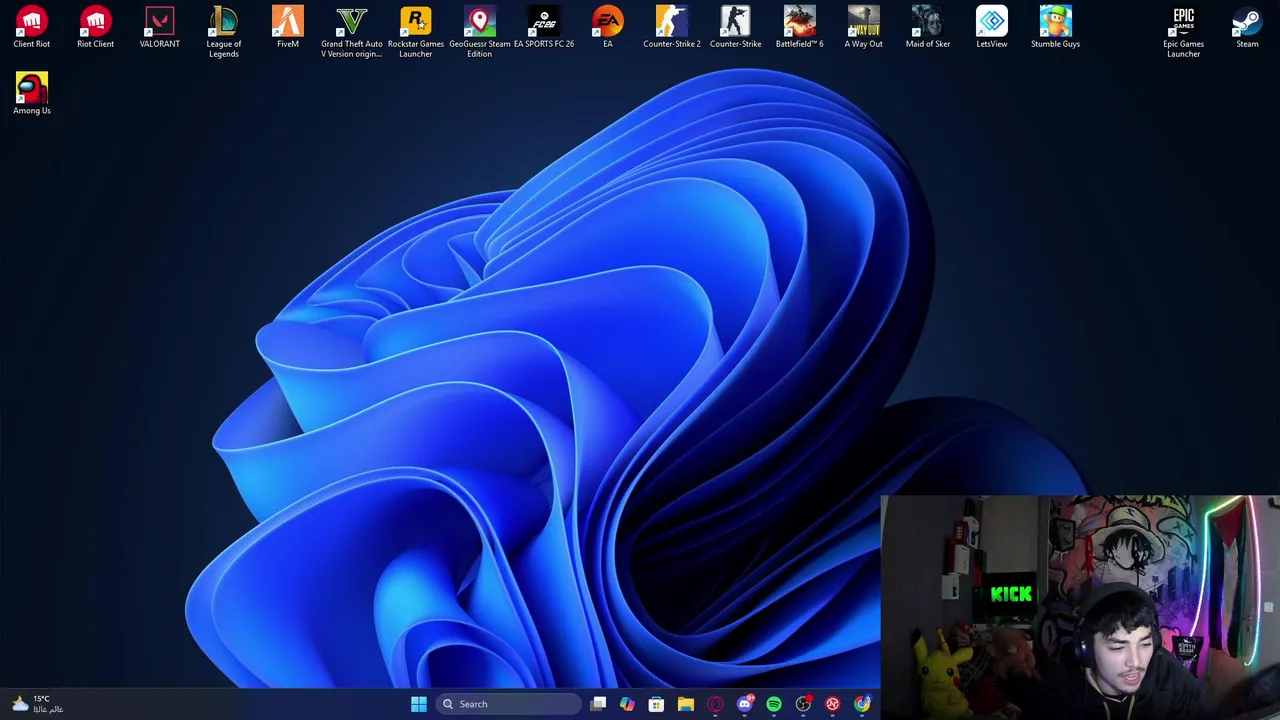Open the red circular app beside OBS
The image size is (1280, 720).
pyautogui.click(x=833, y=704)
